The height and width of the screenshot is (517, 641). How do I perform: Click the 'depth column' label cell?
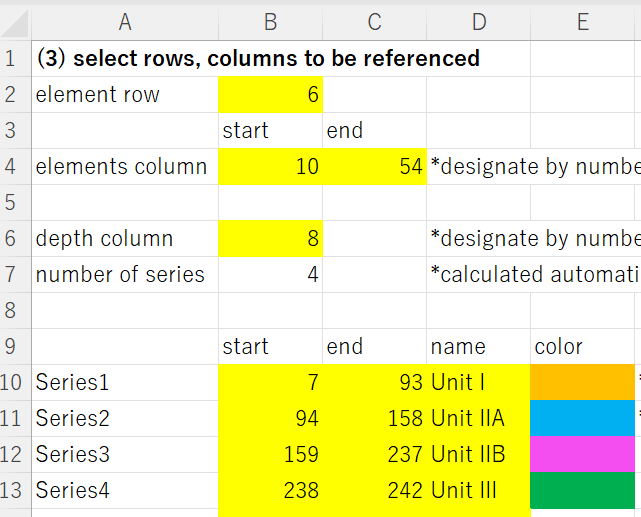125,238
